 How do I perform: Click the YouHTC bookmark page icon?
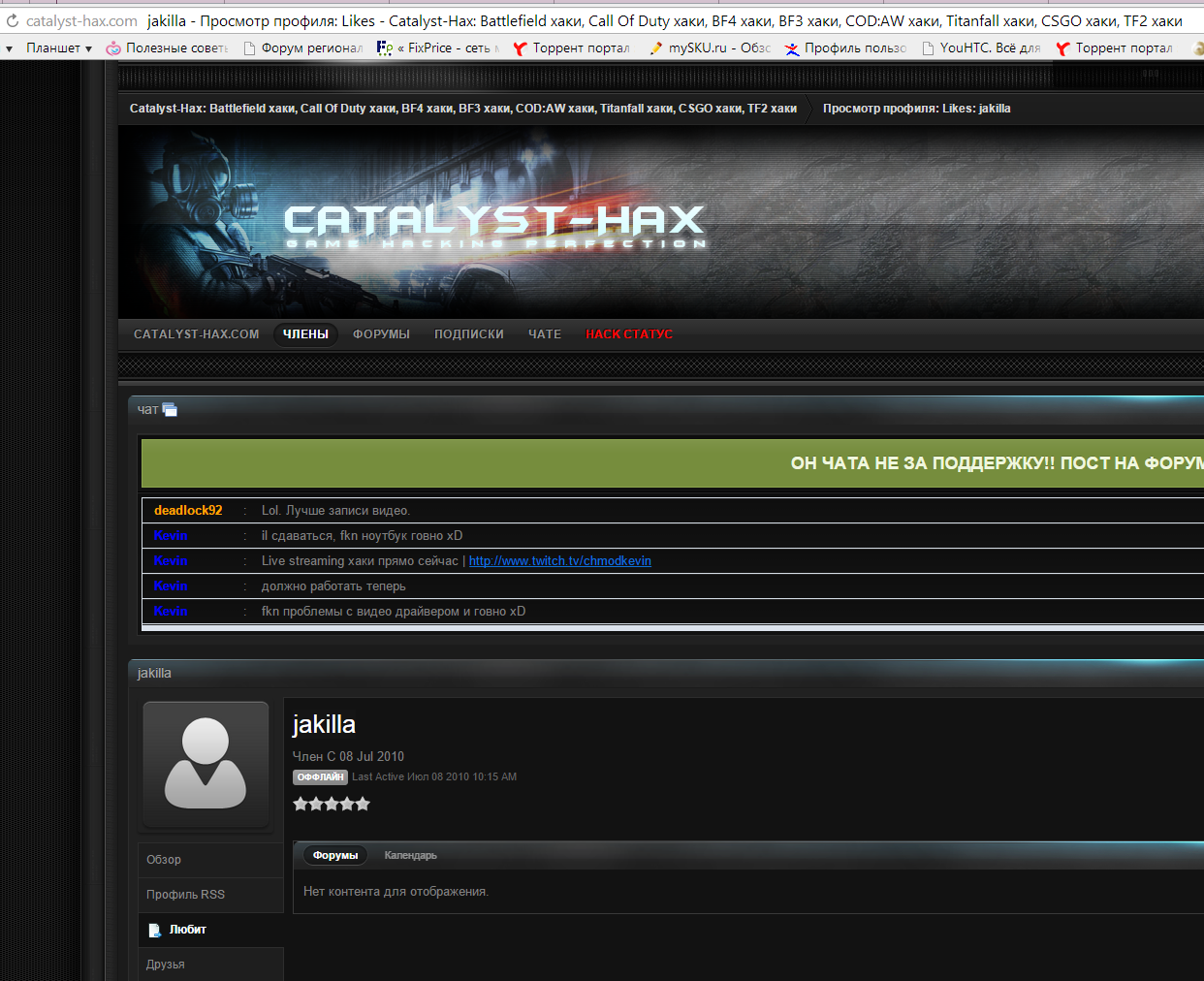point(928,47)
